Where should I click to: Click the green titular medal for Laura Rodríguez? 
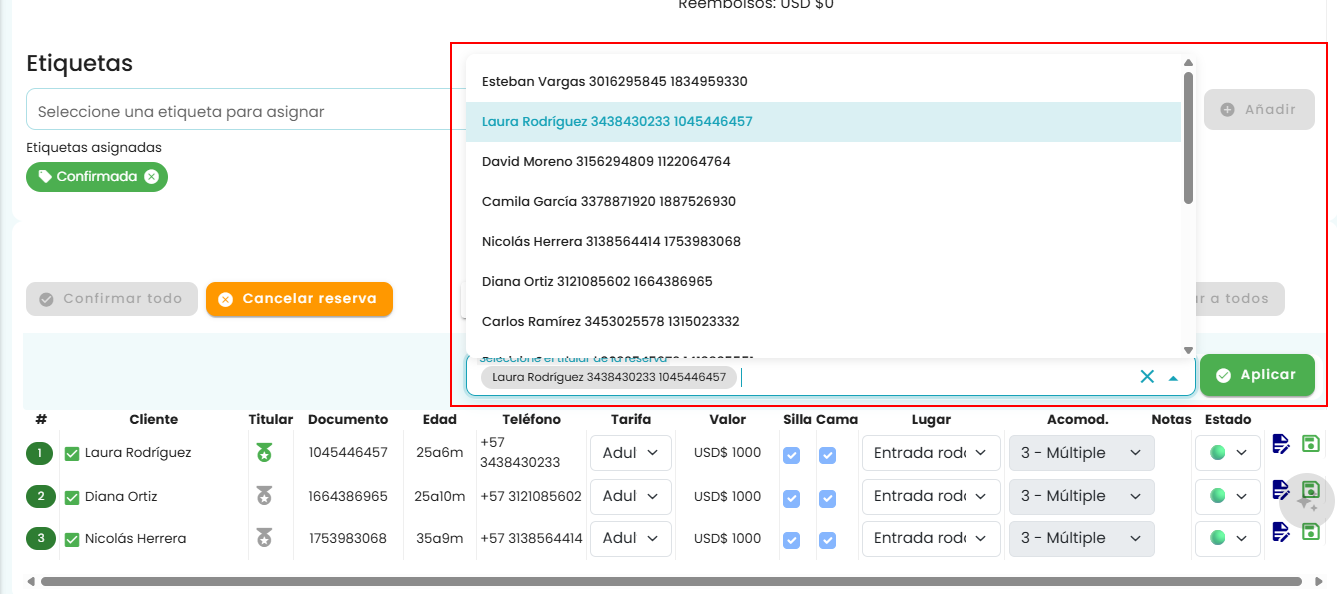(264, 453)
